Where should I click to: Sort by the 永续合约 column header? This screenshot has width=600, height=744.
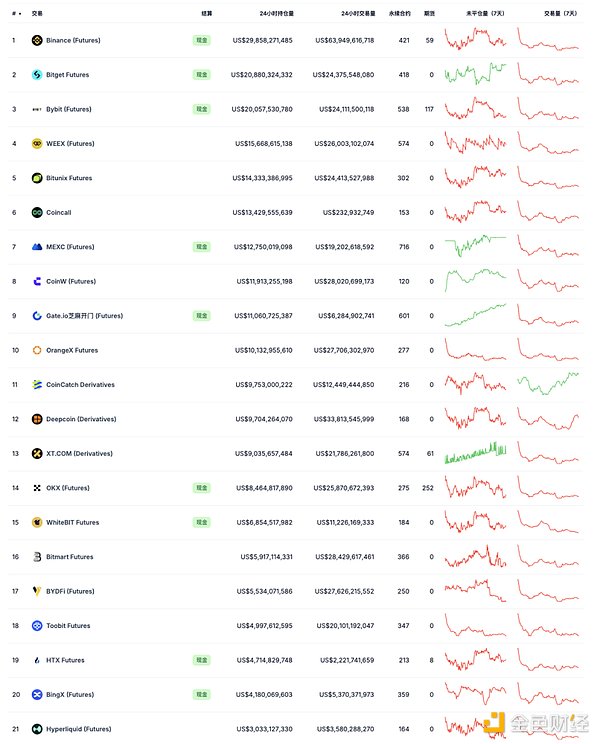tap(399, 13)
